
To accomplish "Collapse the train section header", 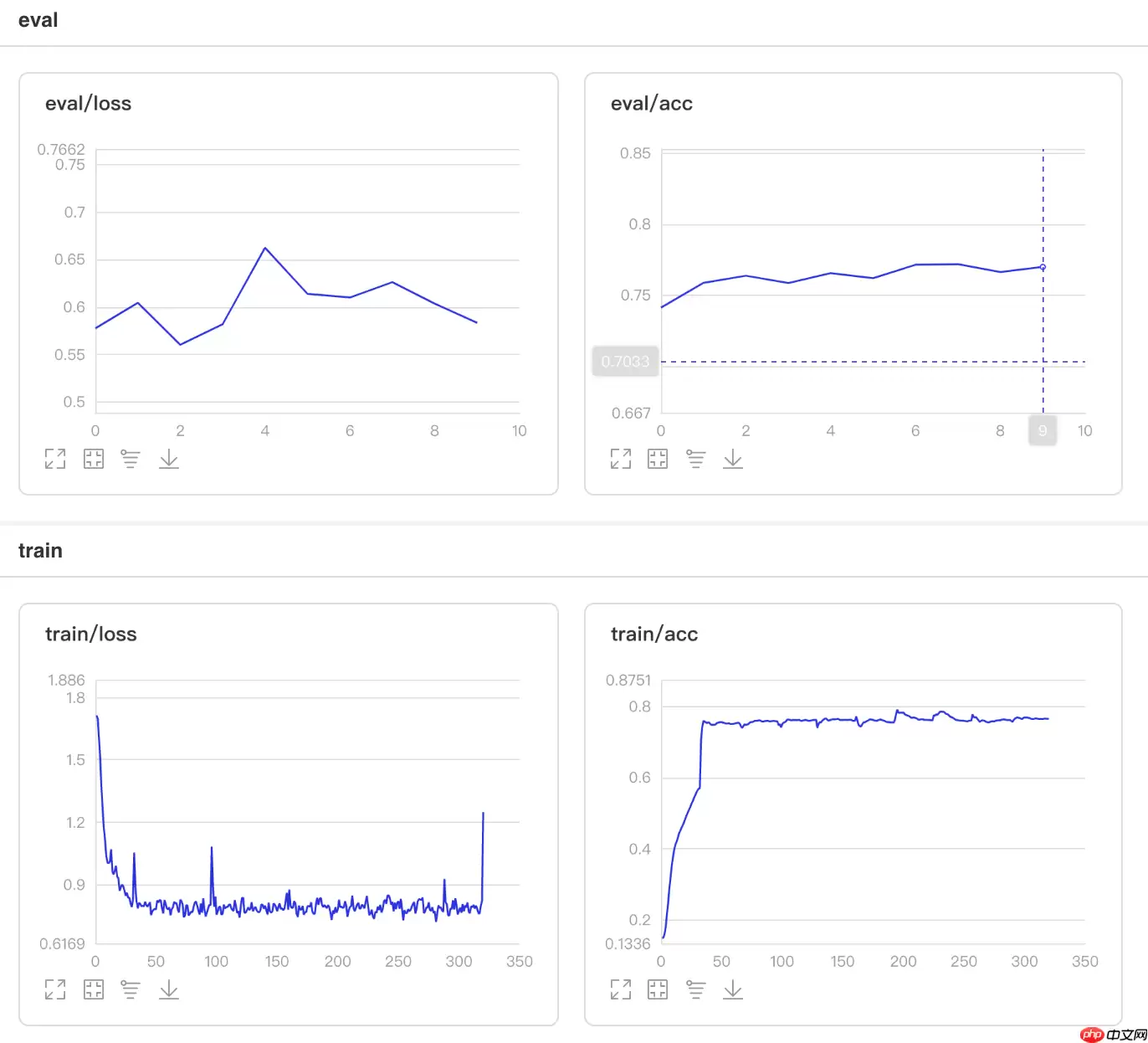I will point(40,551).
